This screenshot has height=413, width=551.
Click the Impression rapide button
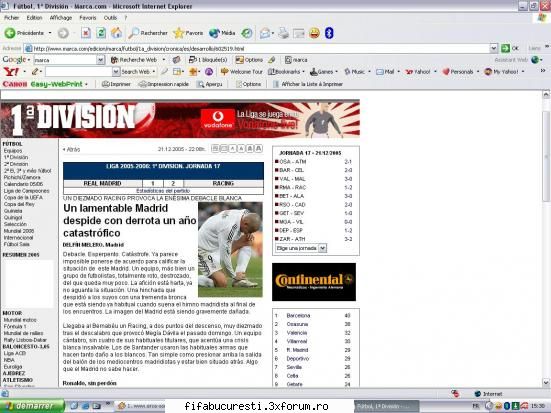coord(164,84)
